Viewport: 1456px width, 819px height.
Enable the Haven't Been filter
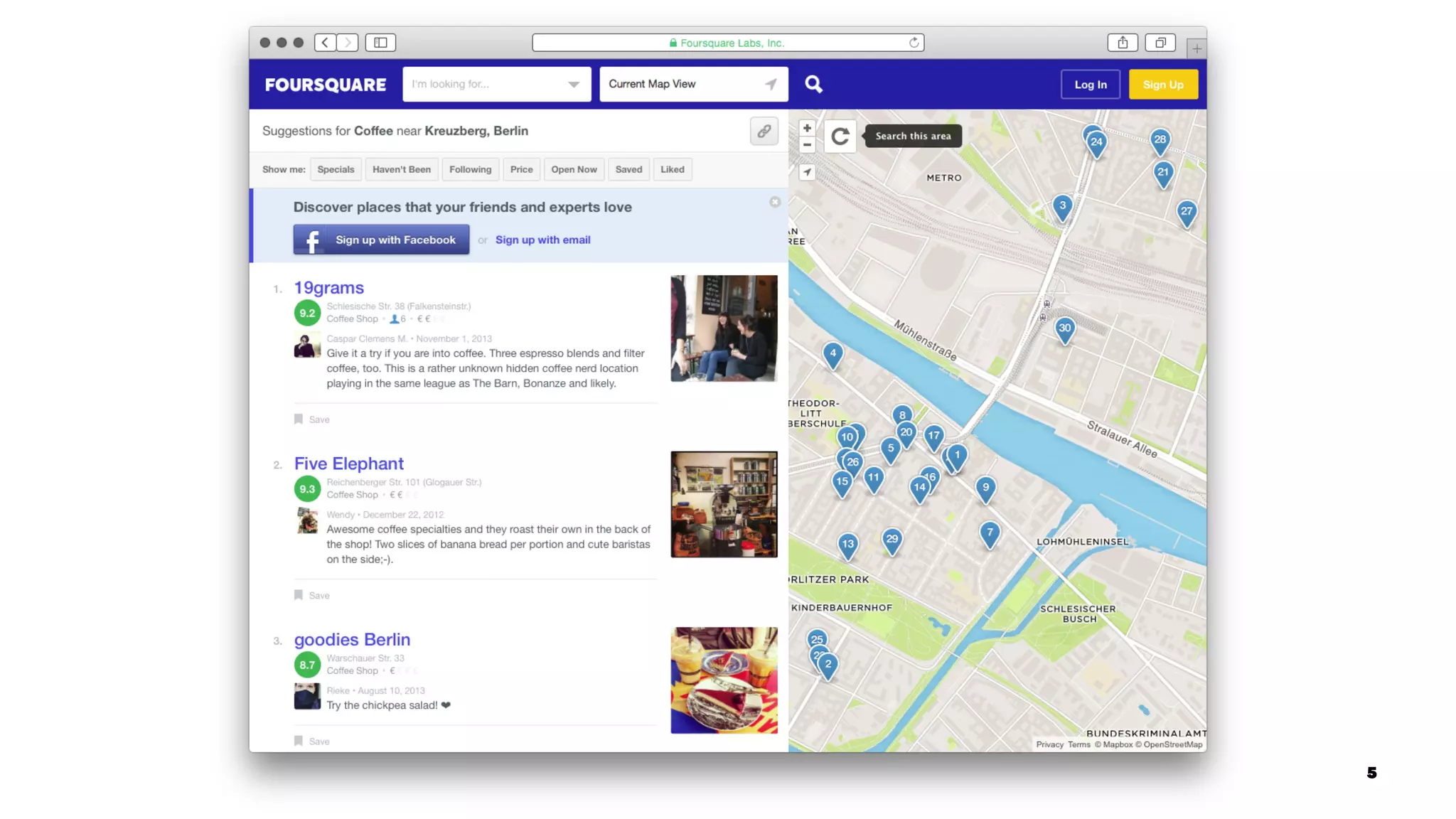pos(401,170)
